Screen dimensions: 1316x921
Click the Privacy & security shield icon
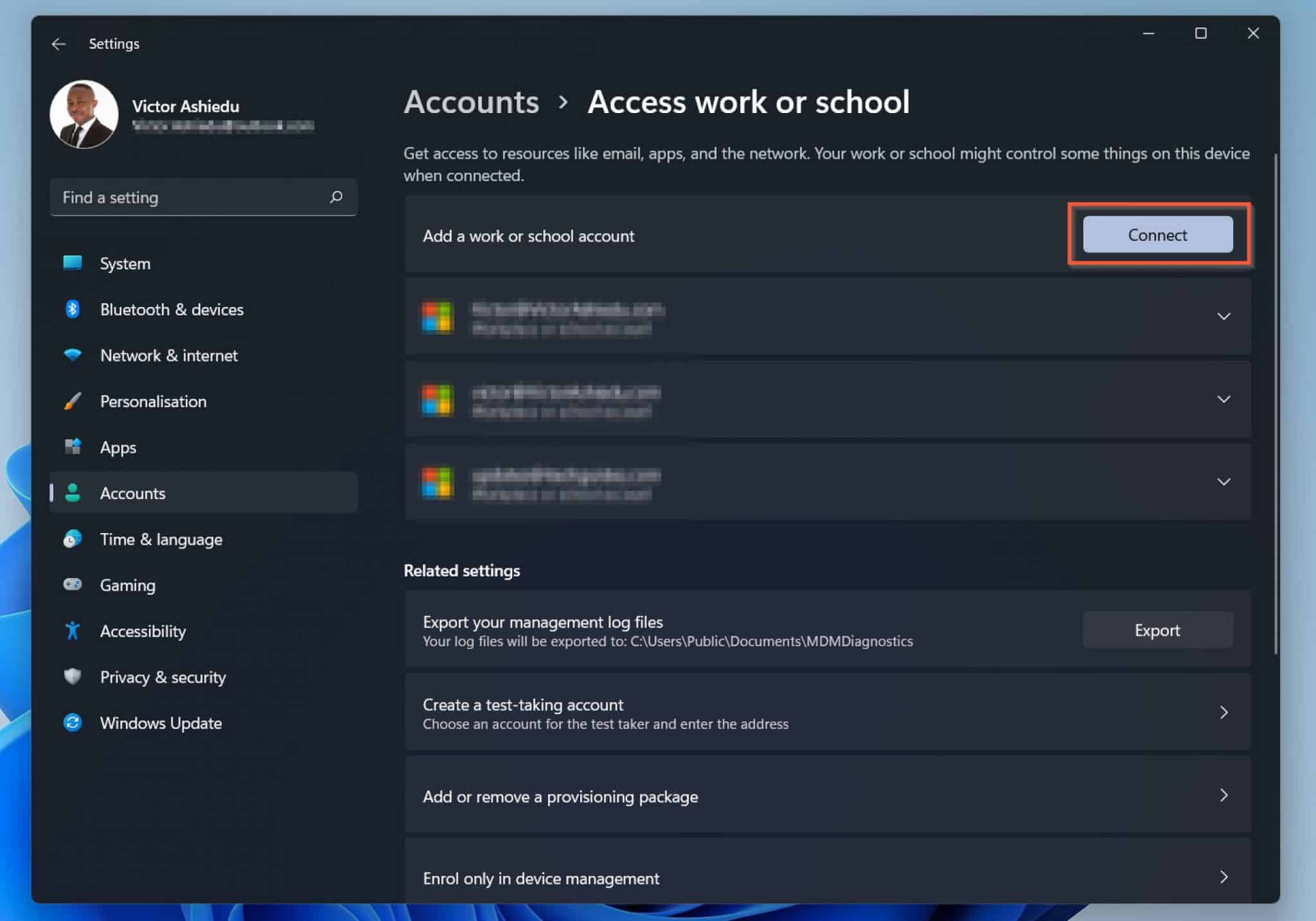point(73,677)
